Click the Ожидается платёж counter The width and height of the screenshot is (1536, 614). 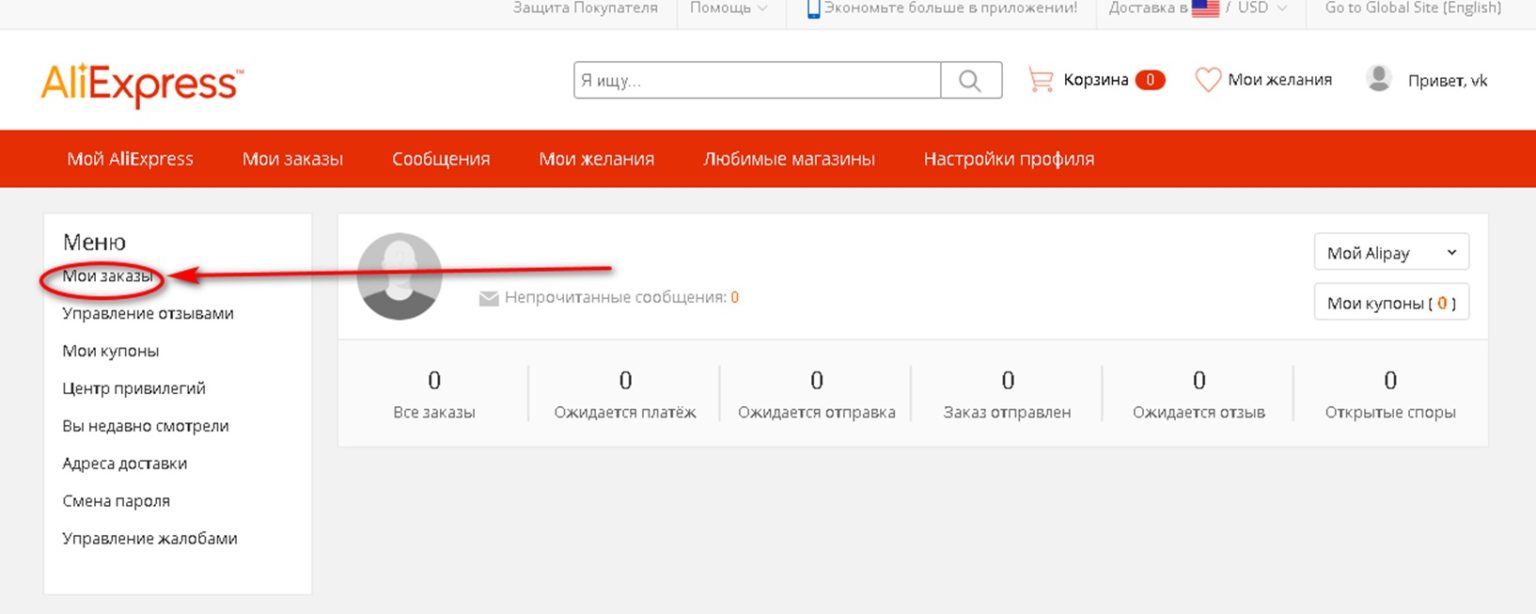click(625, 395)
